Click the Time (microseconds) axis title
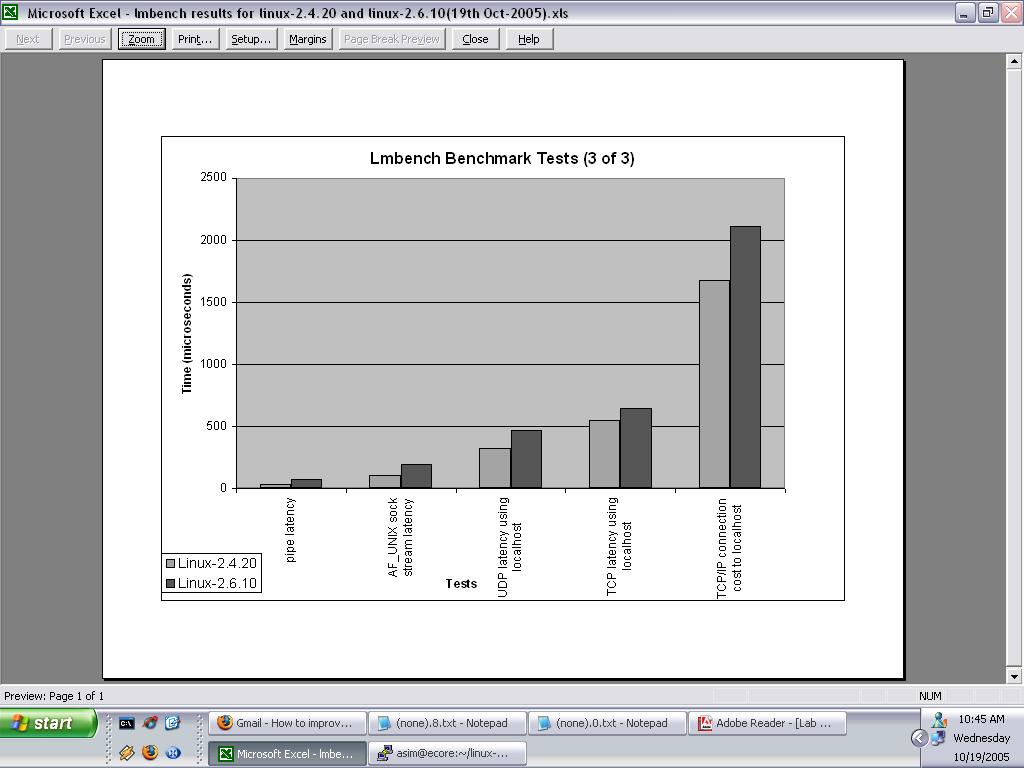1024x768 pixels. [187, 334]
